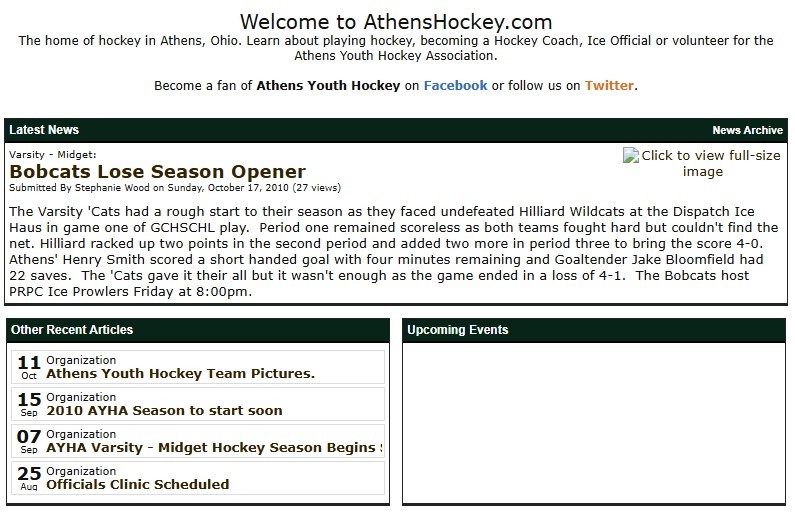Open the News Archive
This screenshot has height=512, width=795.
pos(747,130)
